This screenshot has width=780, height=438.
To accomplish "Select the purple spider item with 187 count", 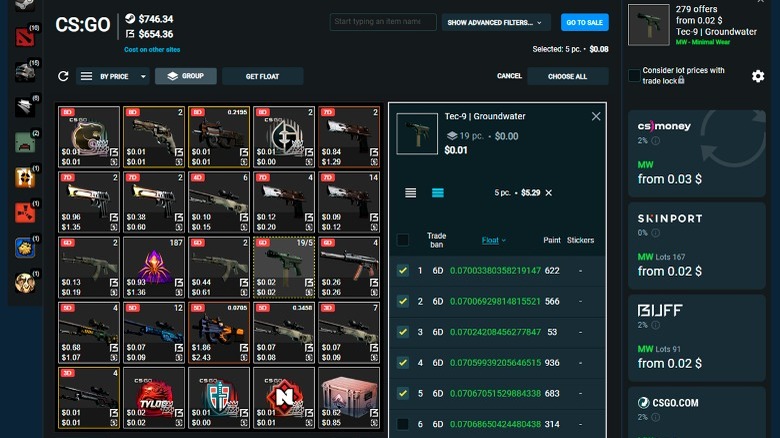I will coord(154,267).
